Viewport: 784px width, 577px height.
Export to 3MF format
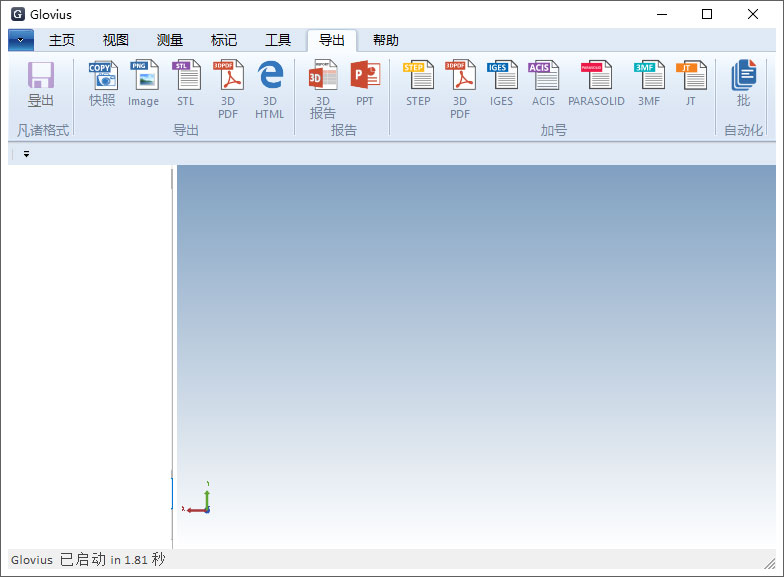tap(649, 84)
